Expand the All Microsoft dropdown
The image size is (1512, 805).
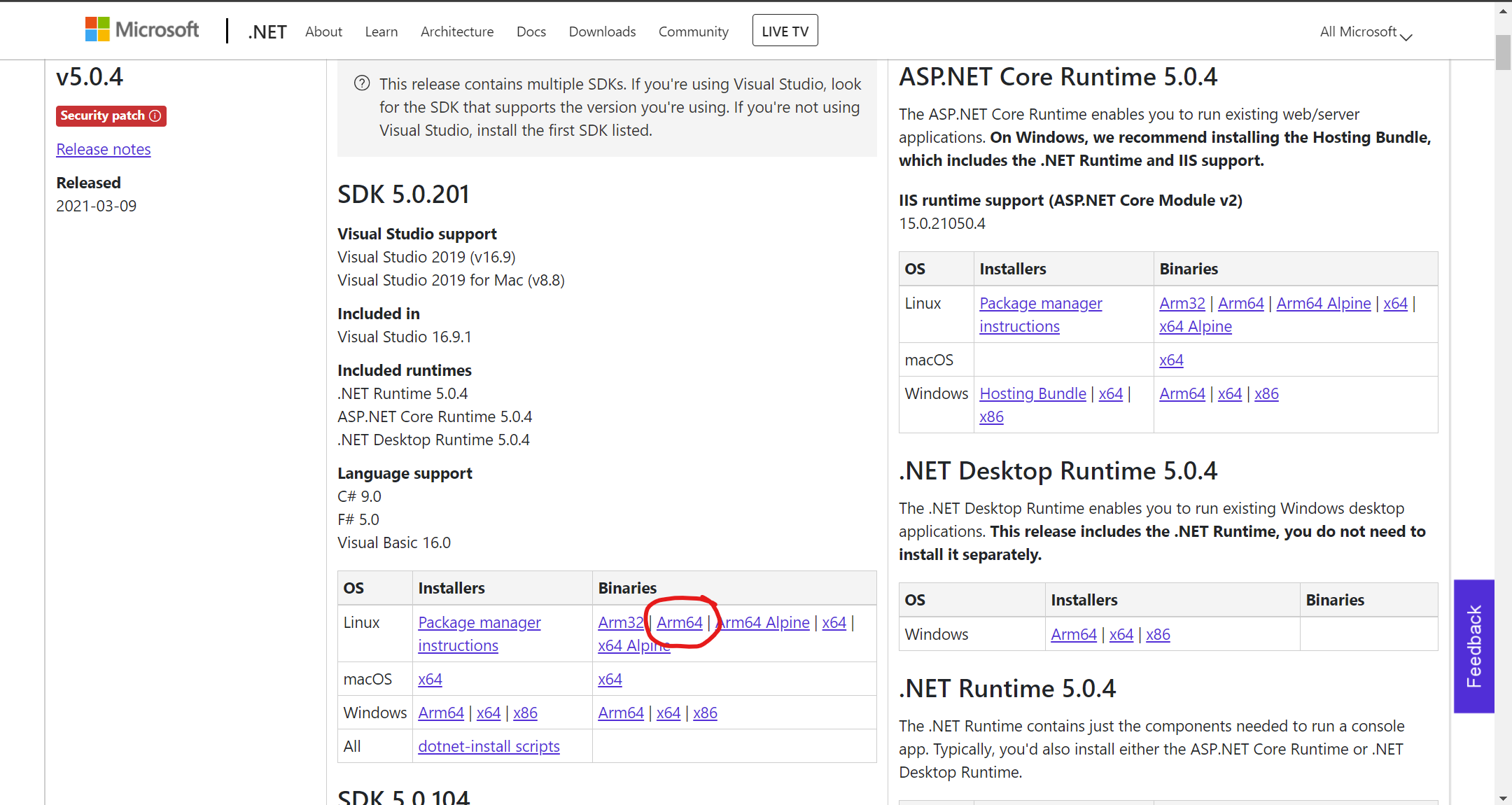click(x=1366, y=32)
